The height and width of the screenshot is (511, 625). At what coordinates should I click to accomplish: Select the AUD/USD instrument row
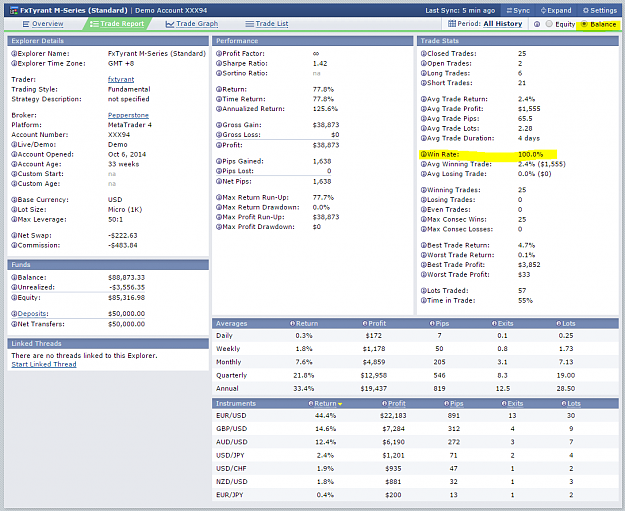pos(415,442)
